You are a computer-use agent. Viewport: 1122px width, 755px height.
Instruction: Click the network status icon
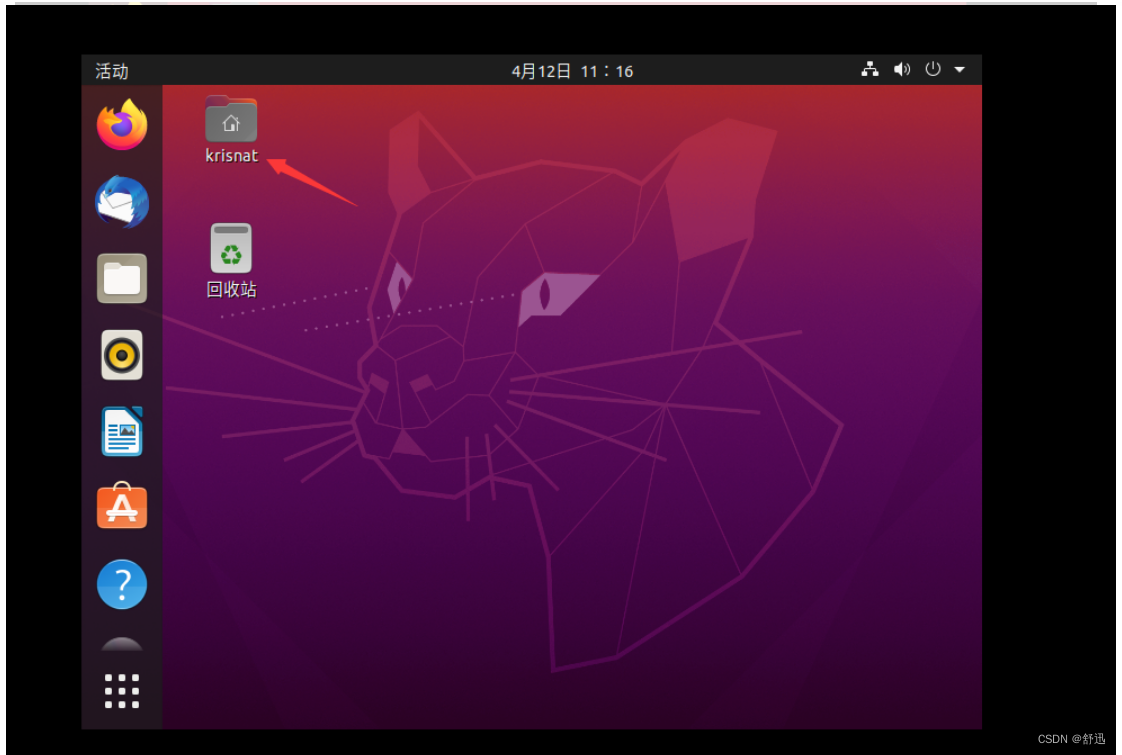click(870, 70)
